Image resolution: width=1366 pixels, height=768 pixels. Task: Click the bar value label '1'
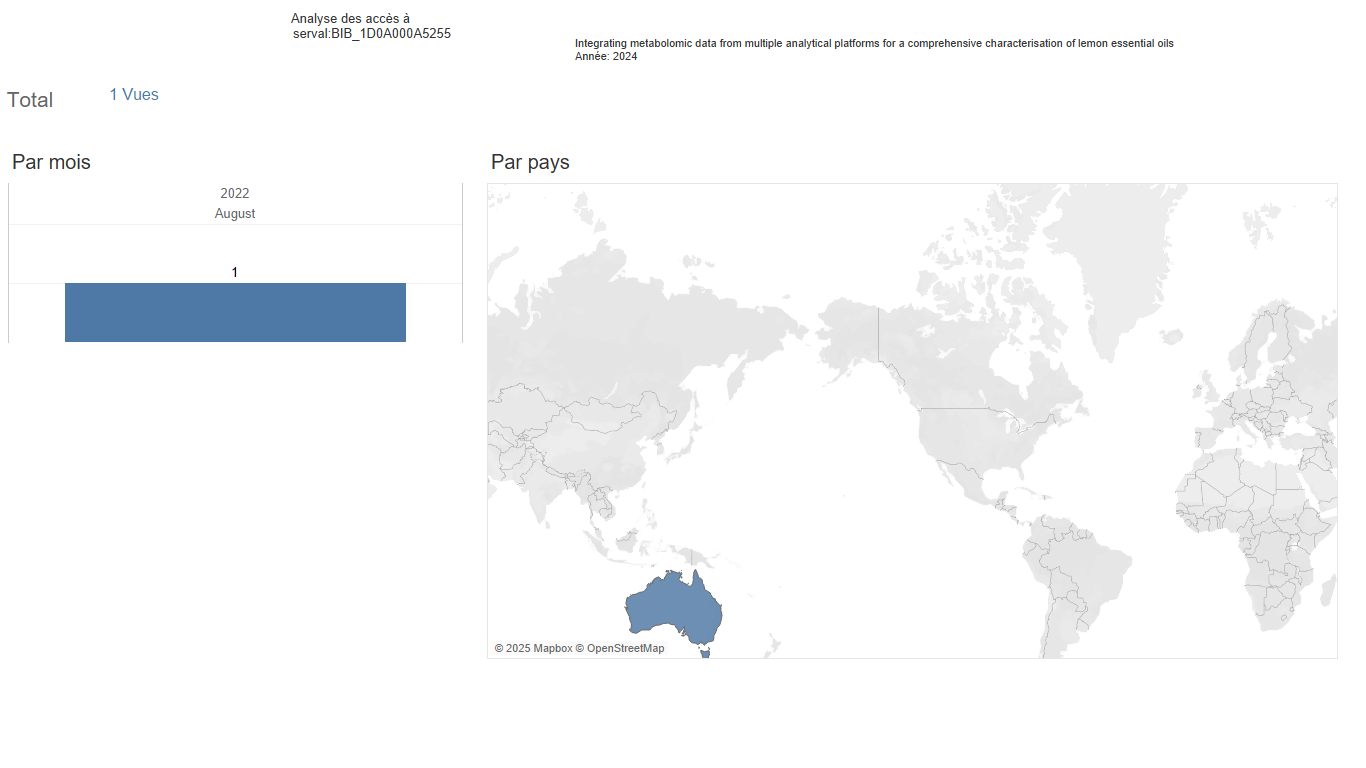(235, 272)
